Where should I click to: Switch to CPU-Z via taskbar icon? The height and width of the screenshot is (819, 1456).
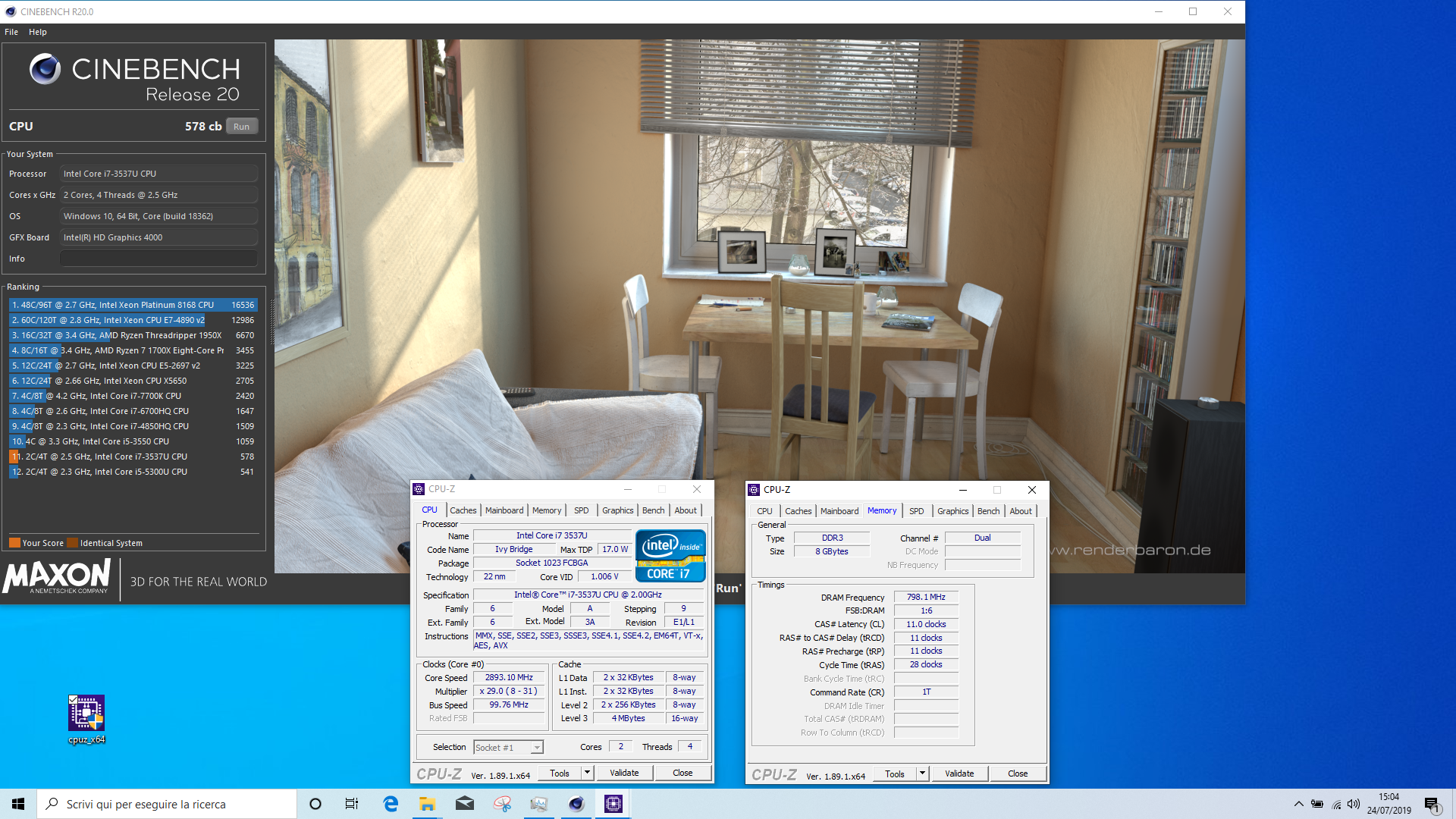pos(613,804)
